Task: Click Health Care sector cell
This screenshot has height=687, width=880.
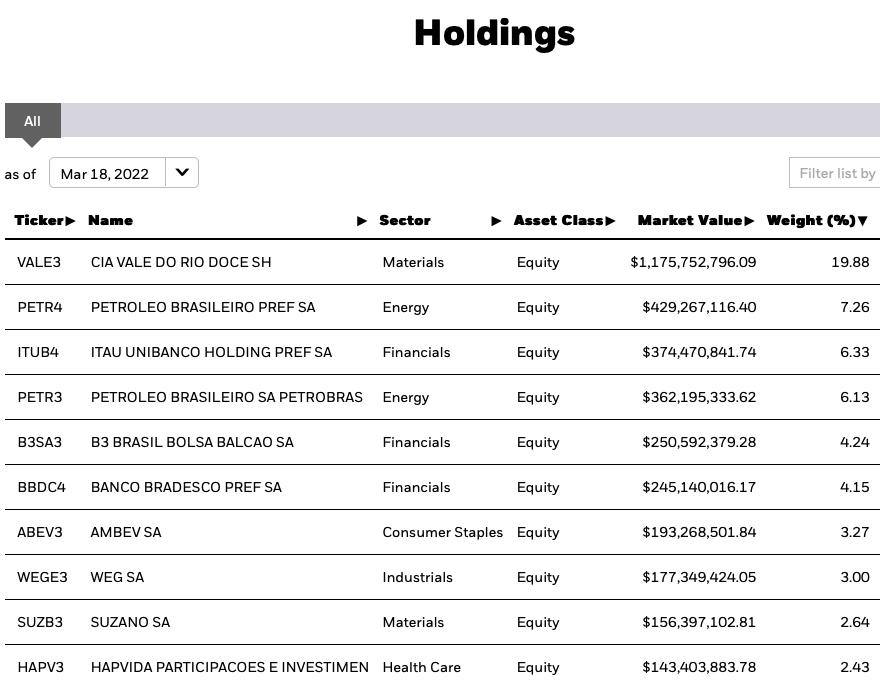Action: [x=421, y=667]
